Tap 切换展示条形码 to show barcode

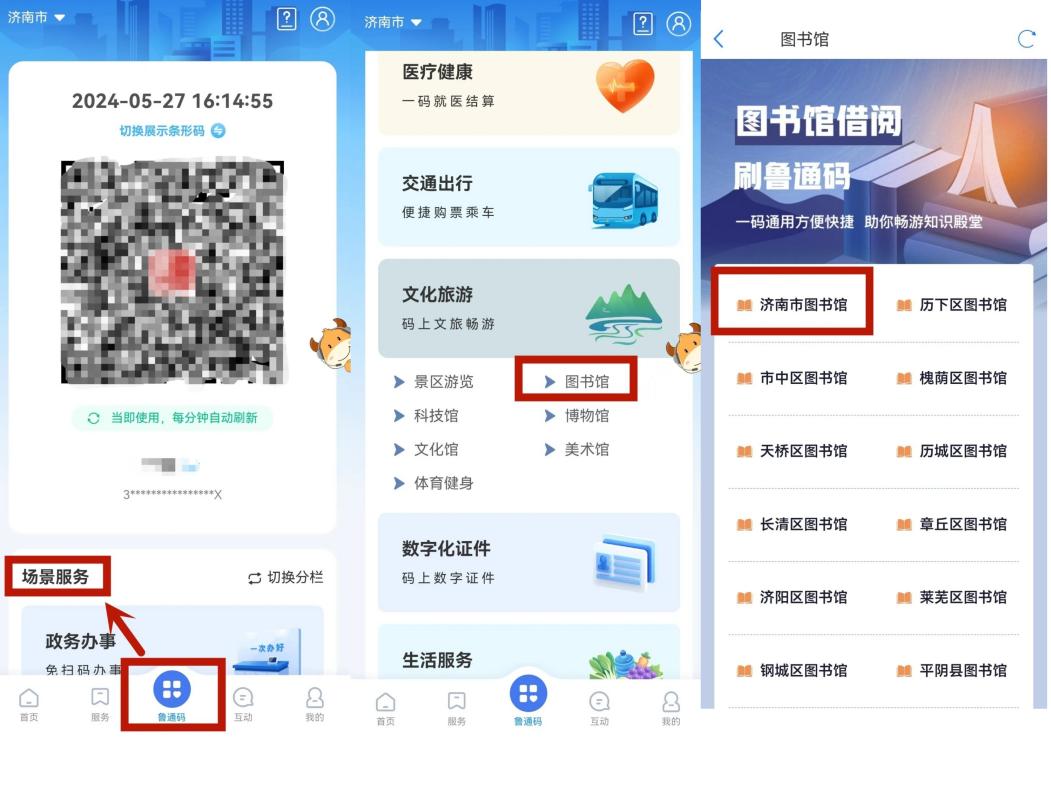[x=172, y=131]
